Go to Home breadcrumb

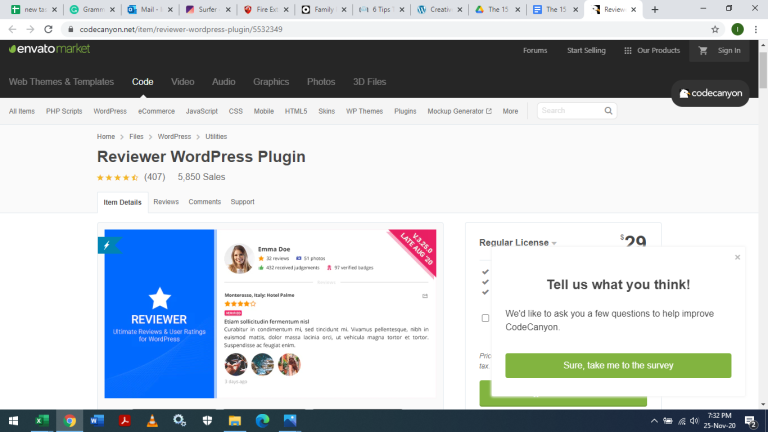tap(106, 137)
